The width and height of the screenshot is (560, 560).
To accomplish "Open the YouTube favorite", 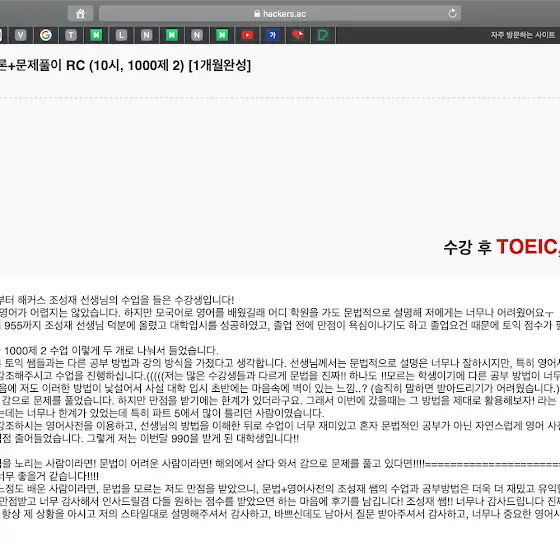I will click(x=247, y=35).
